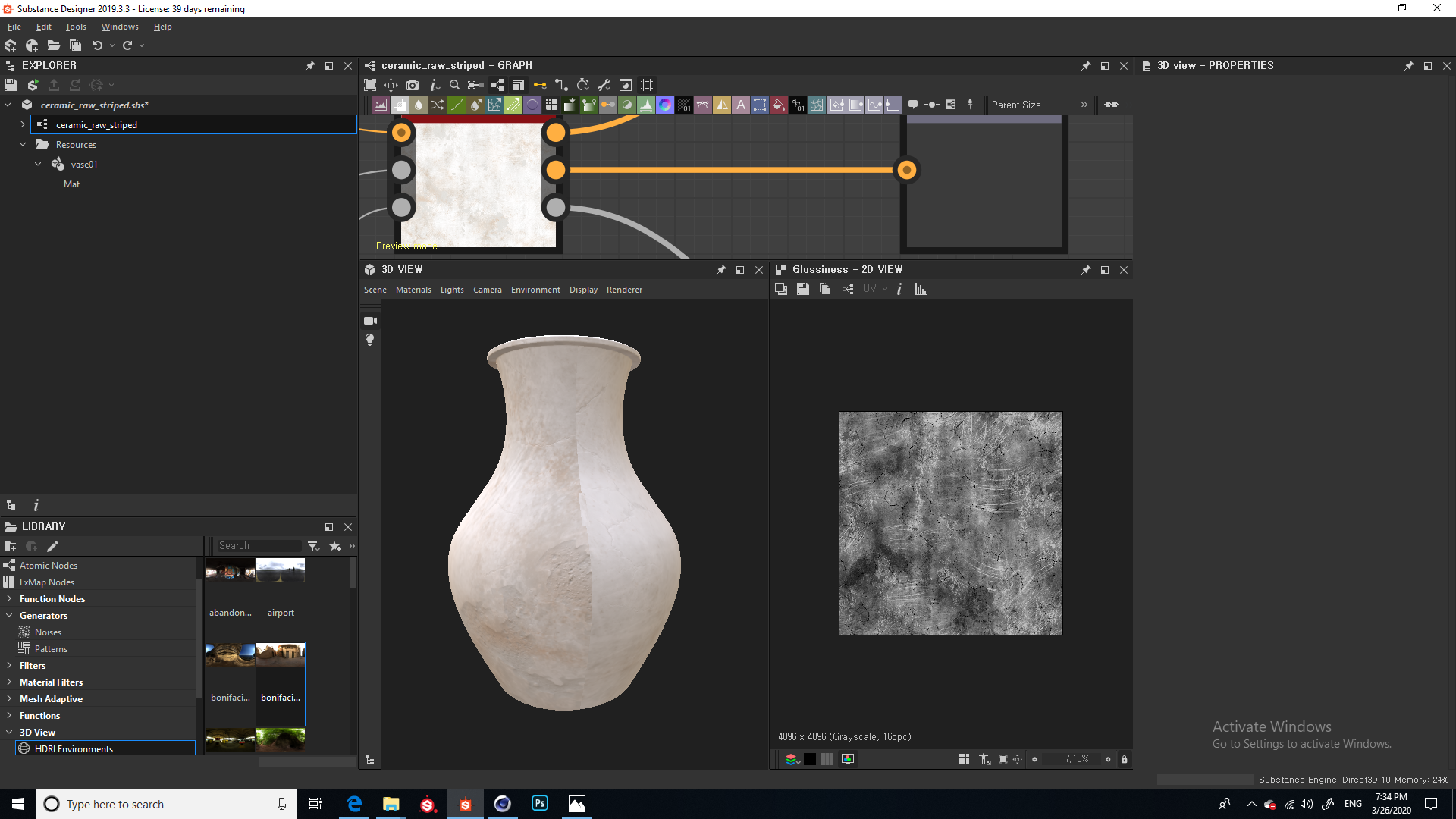Open the Environment menu in 3D view
1456x819 pixels.
tap(535, 290)
